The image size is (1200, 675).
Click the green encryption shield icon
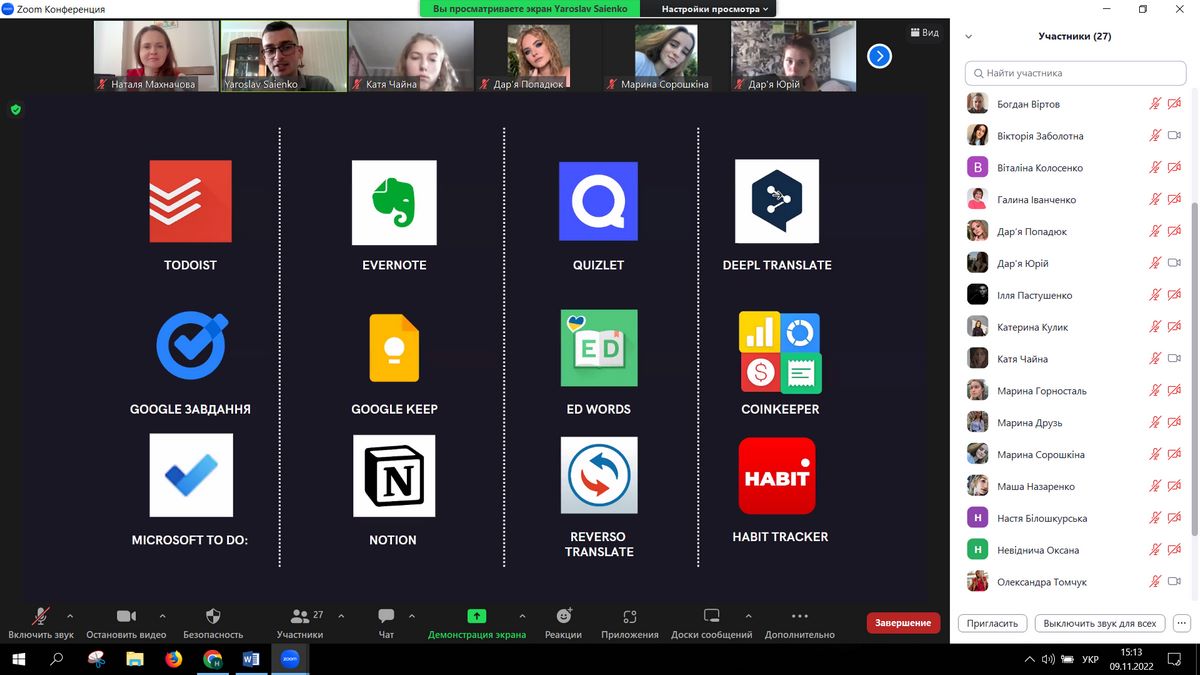(x=15, y=110)
